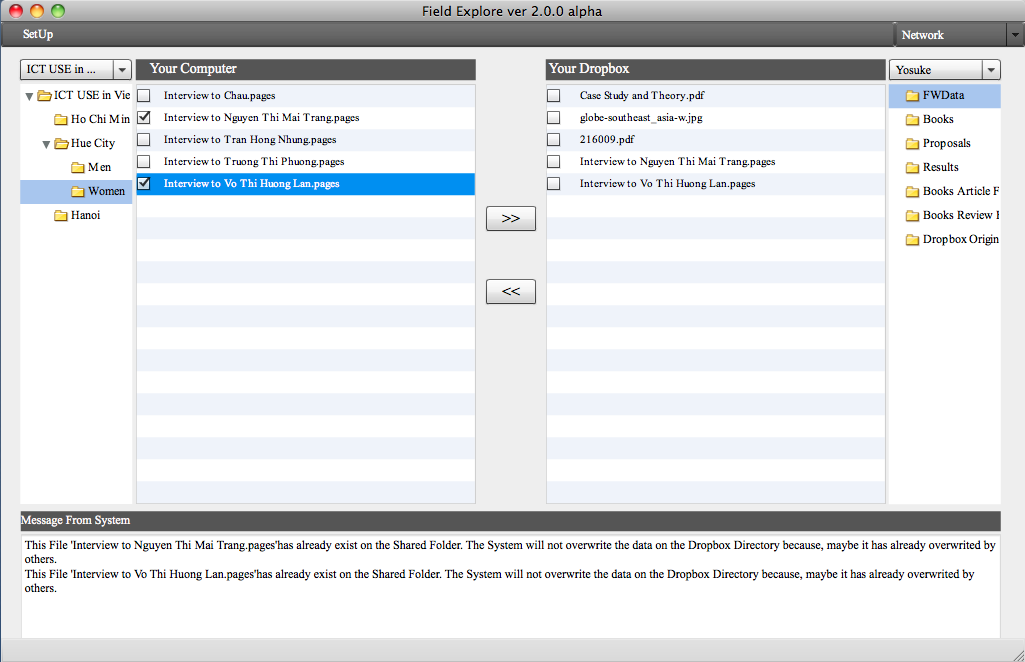1025x662 pixels.
Task: Click the >> transfer to Dropbox button
Action: tap(510, 218)
